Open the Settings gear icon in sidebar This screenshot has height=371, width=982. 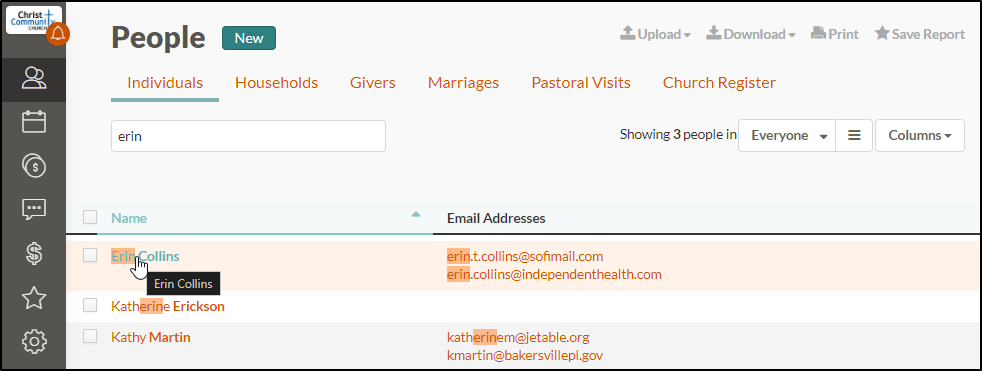click(34, 342)
